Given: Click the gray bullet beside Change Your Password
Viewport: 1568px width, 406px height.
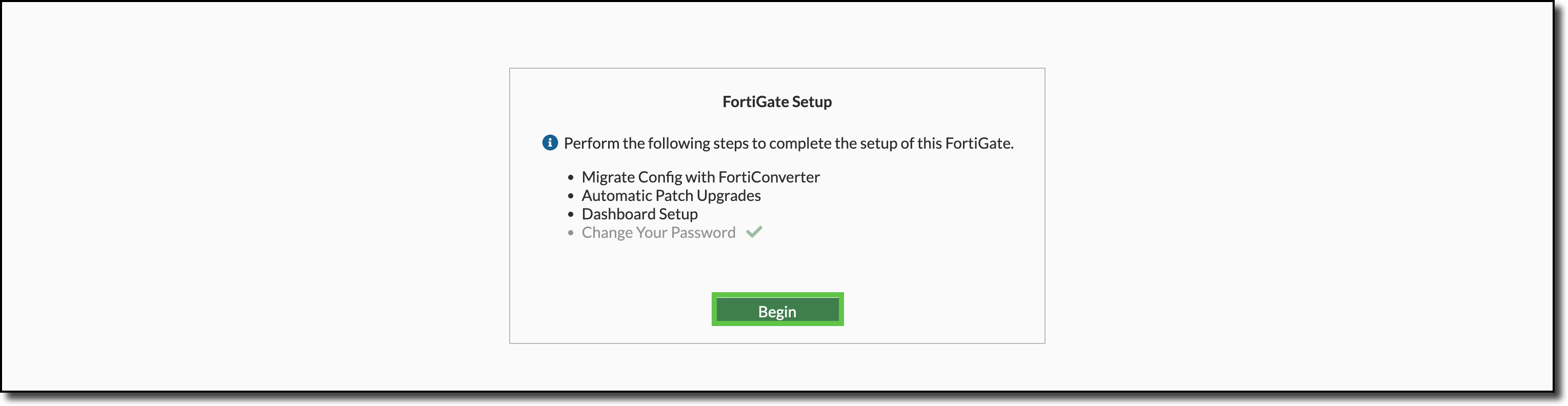Looking at the screenshot, I should tap(570, 233).
